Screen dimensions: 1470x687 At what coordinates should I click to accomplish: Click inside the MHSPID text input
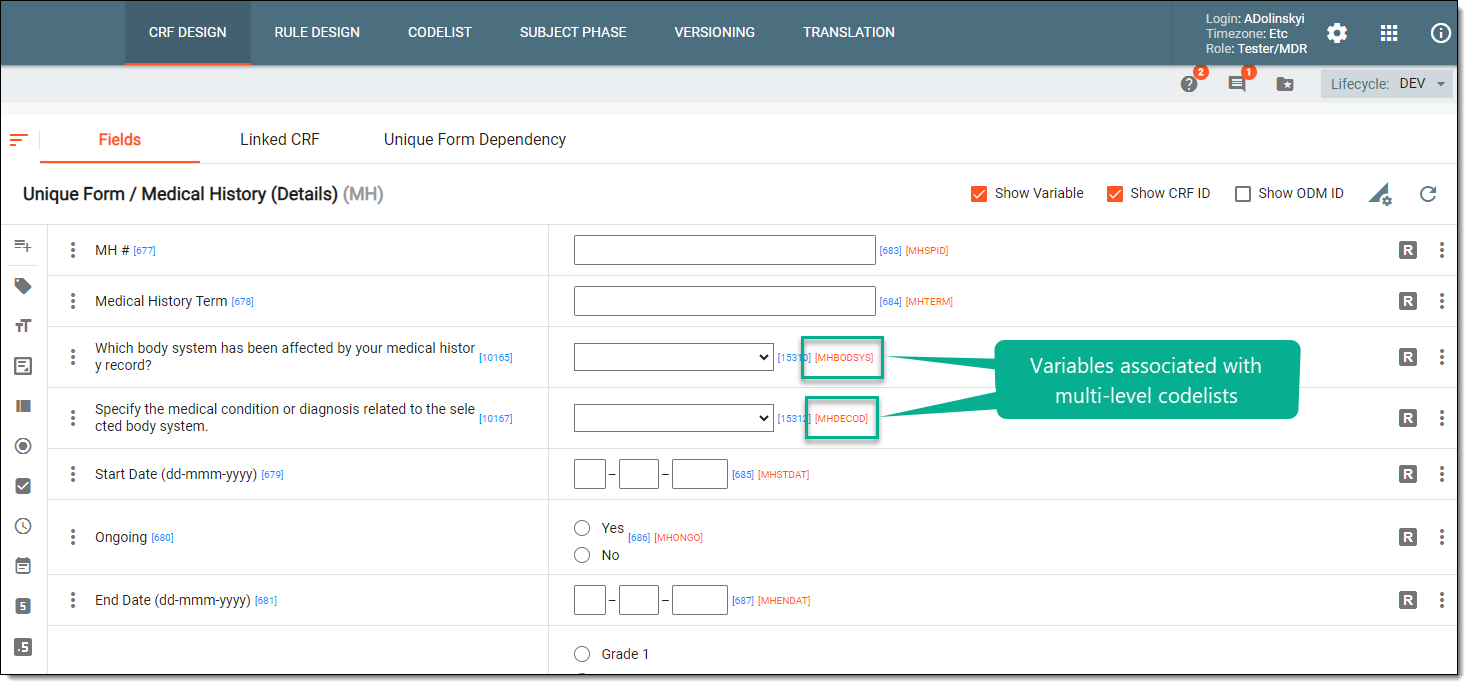[725, 250]
